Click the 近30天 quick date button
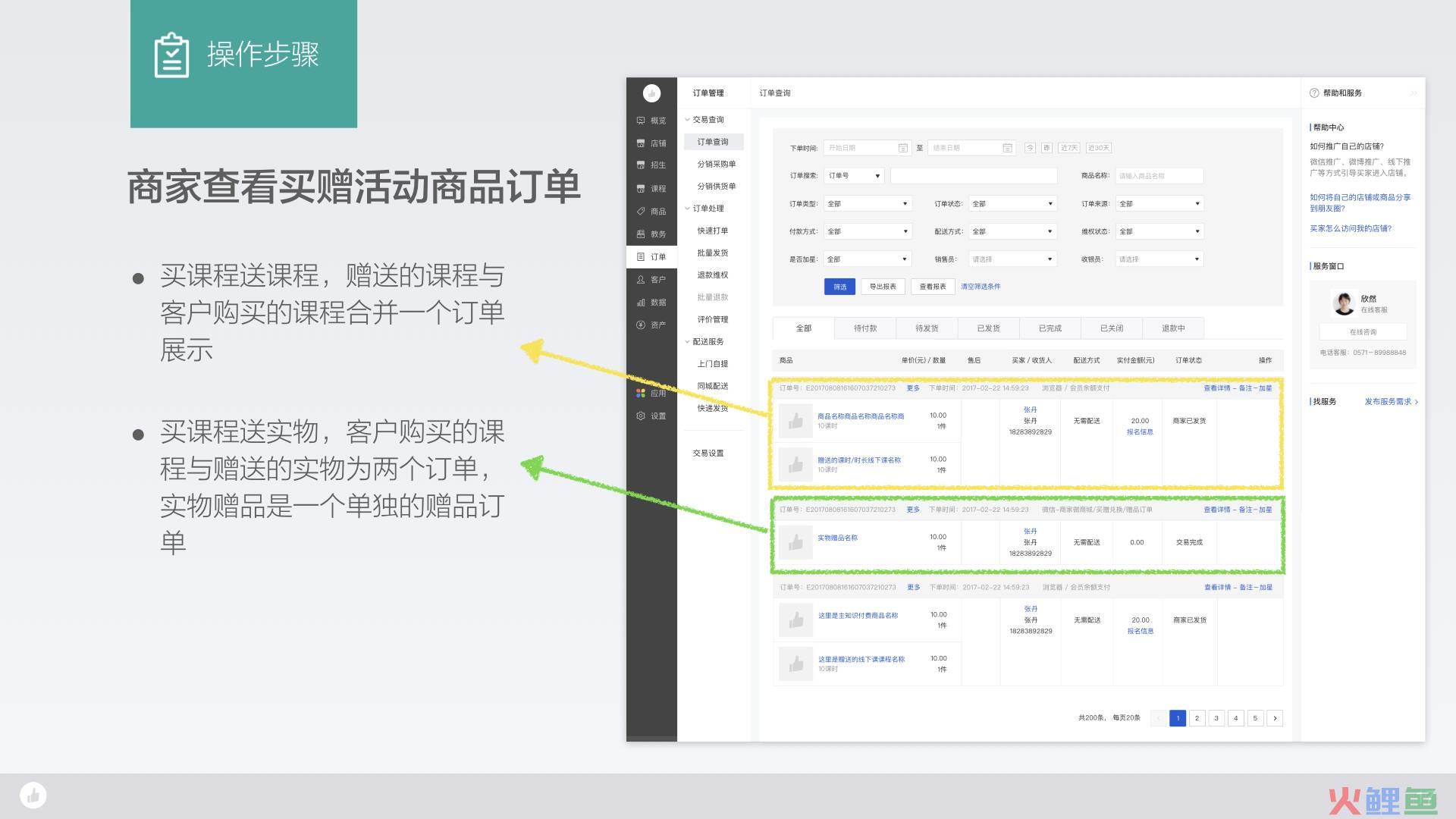1456x819 pixels. (1099, 148)
